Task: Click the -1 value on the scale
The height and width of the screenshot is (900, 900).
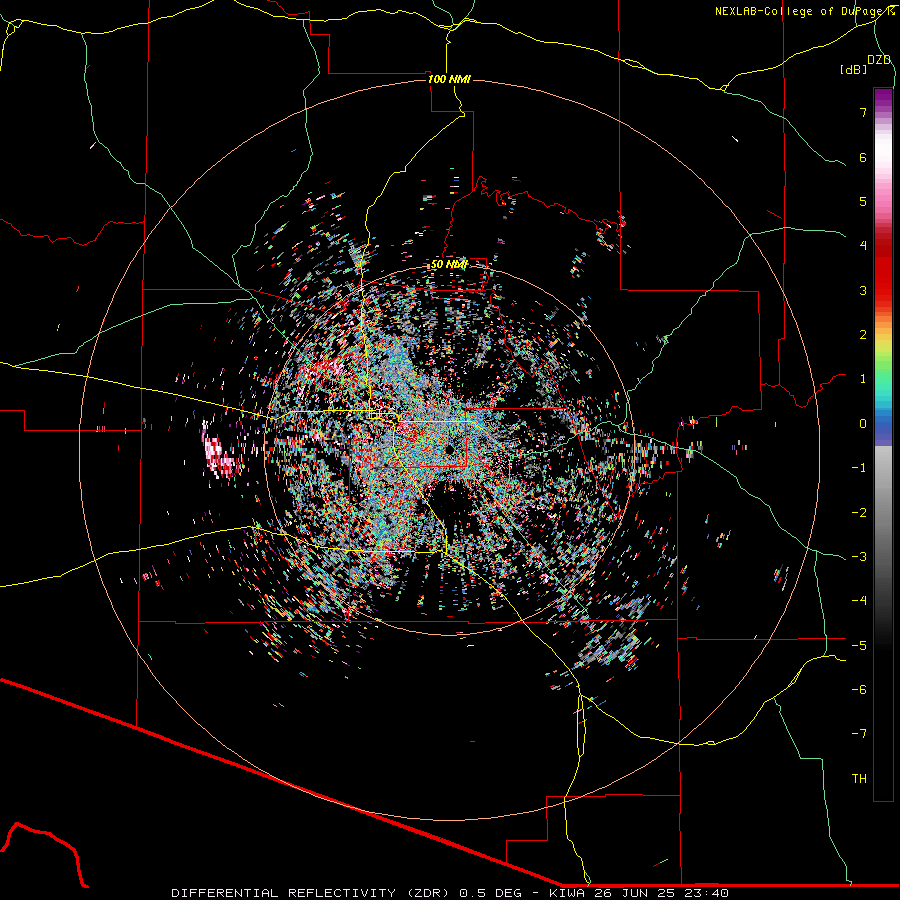Action: (x=859, y=468)
